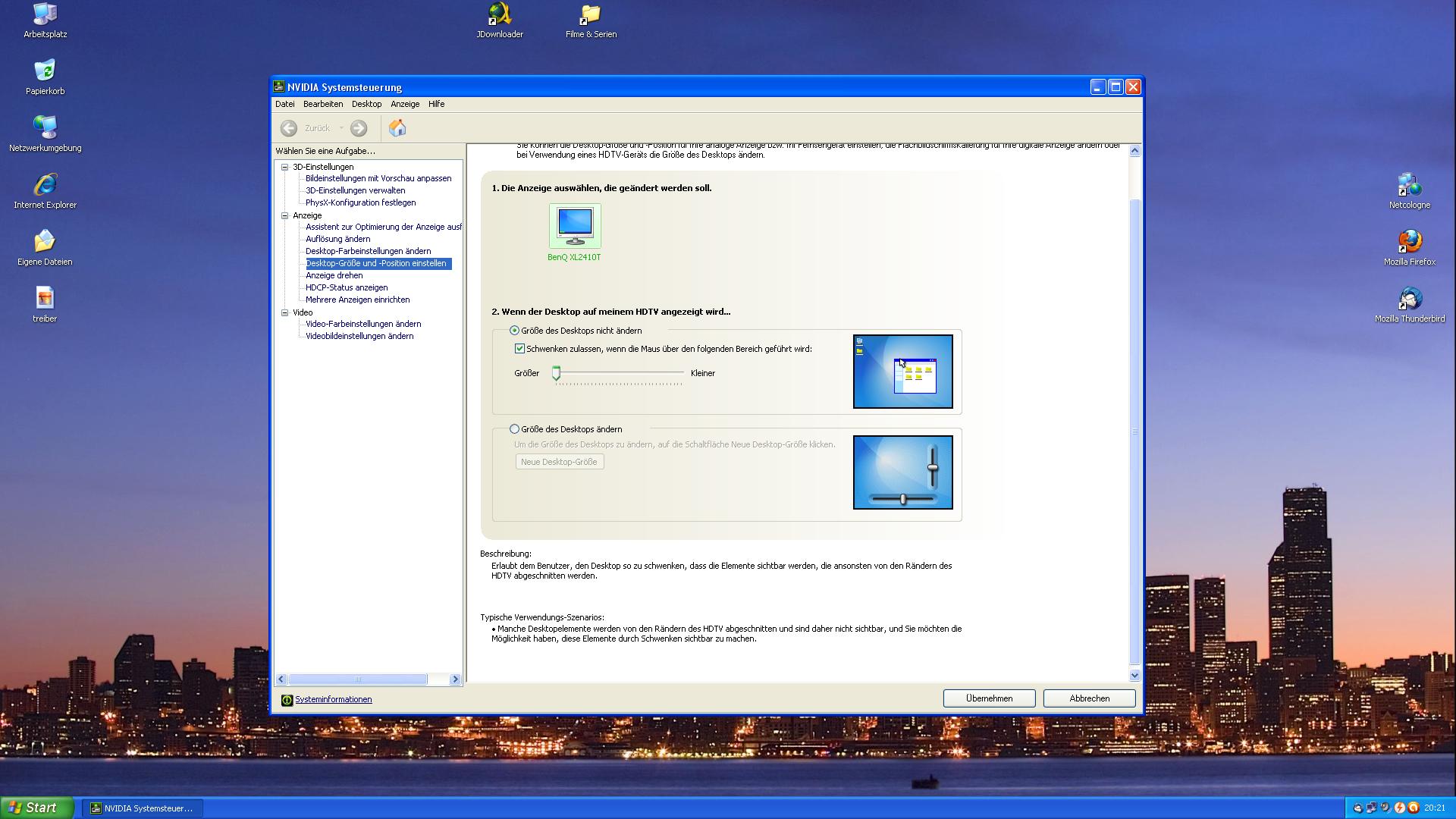Click the Systeminformationen icon
The height and width of the screenshot is (819, 1456).
(287, 700)
